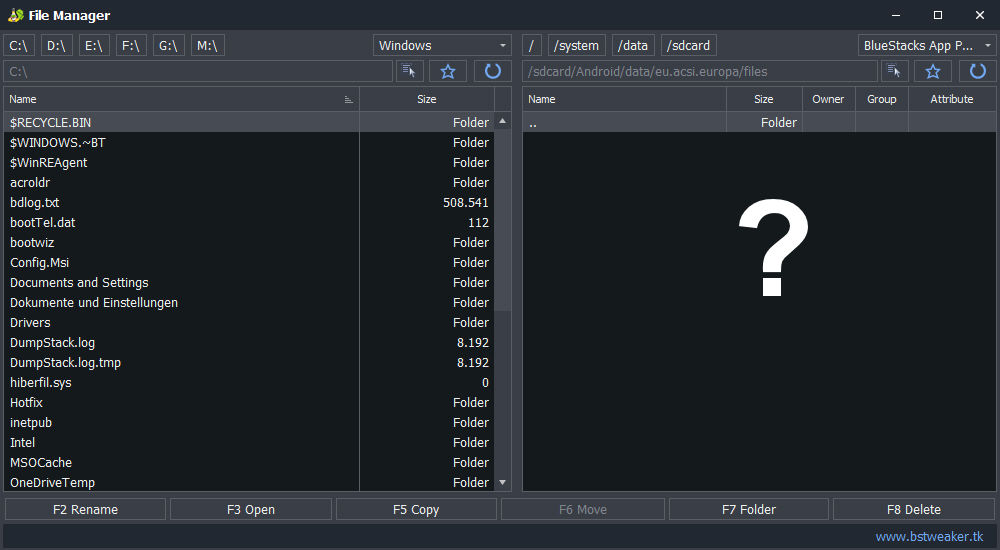Viewport: 1000px width, 550px height.
Task: Select the Hotfix folder
Action: pos(249,403)
